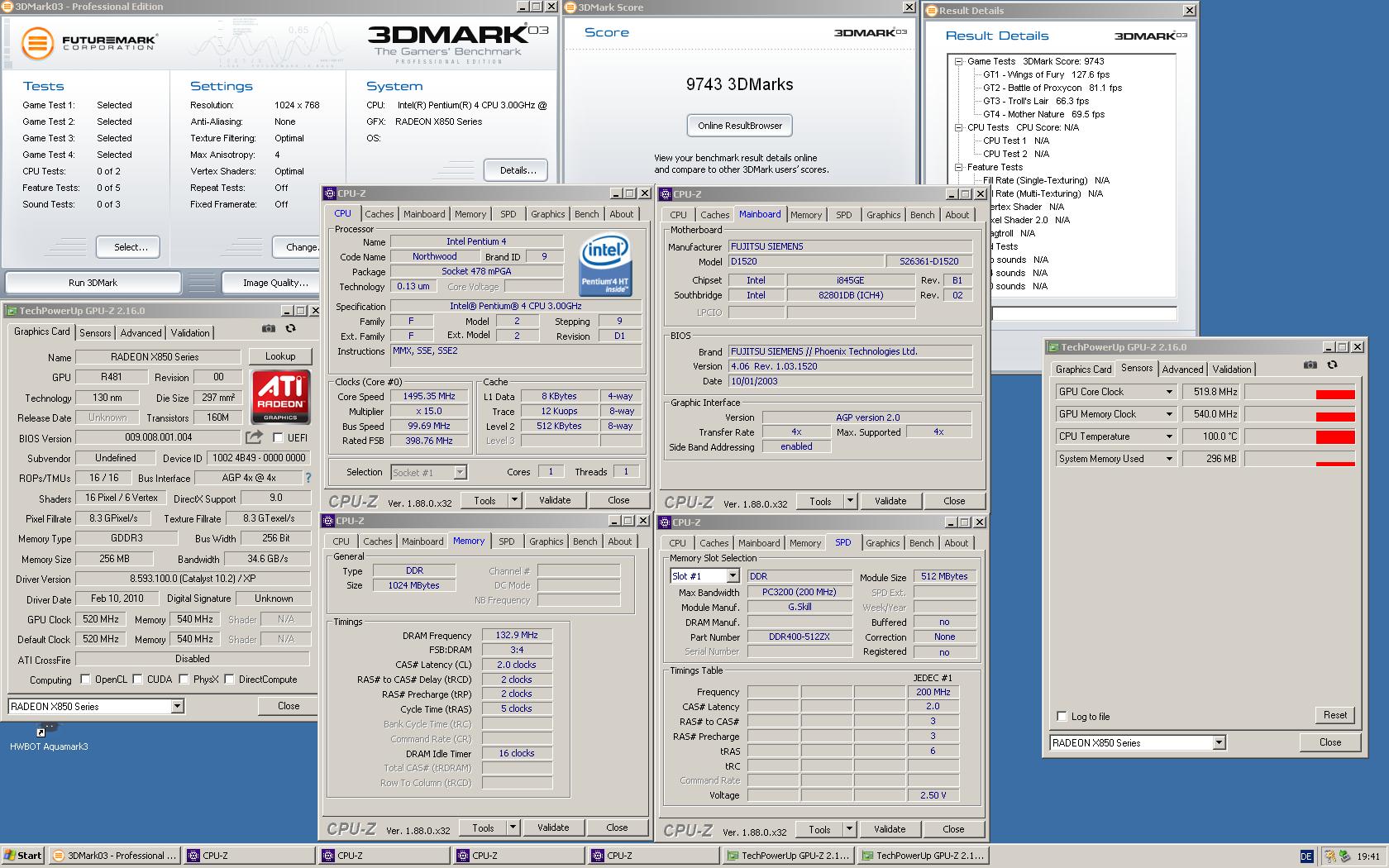Toggle the CUDA checkbox
Image resolution: width=1389 pixels, height=868 pixels.
pos(137,680)
